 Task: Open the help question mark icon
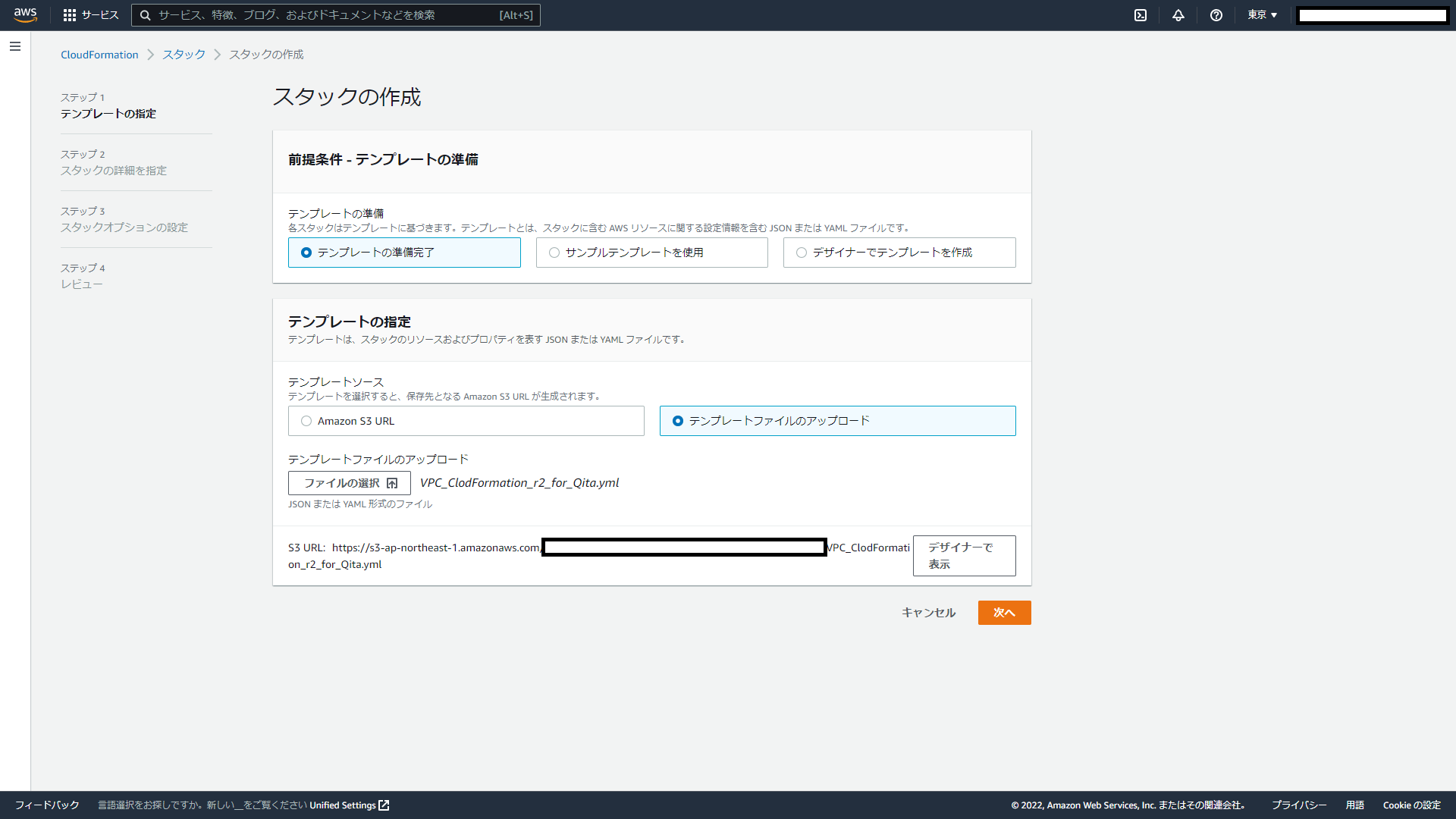click(1216, 15)
